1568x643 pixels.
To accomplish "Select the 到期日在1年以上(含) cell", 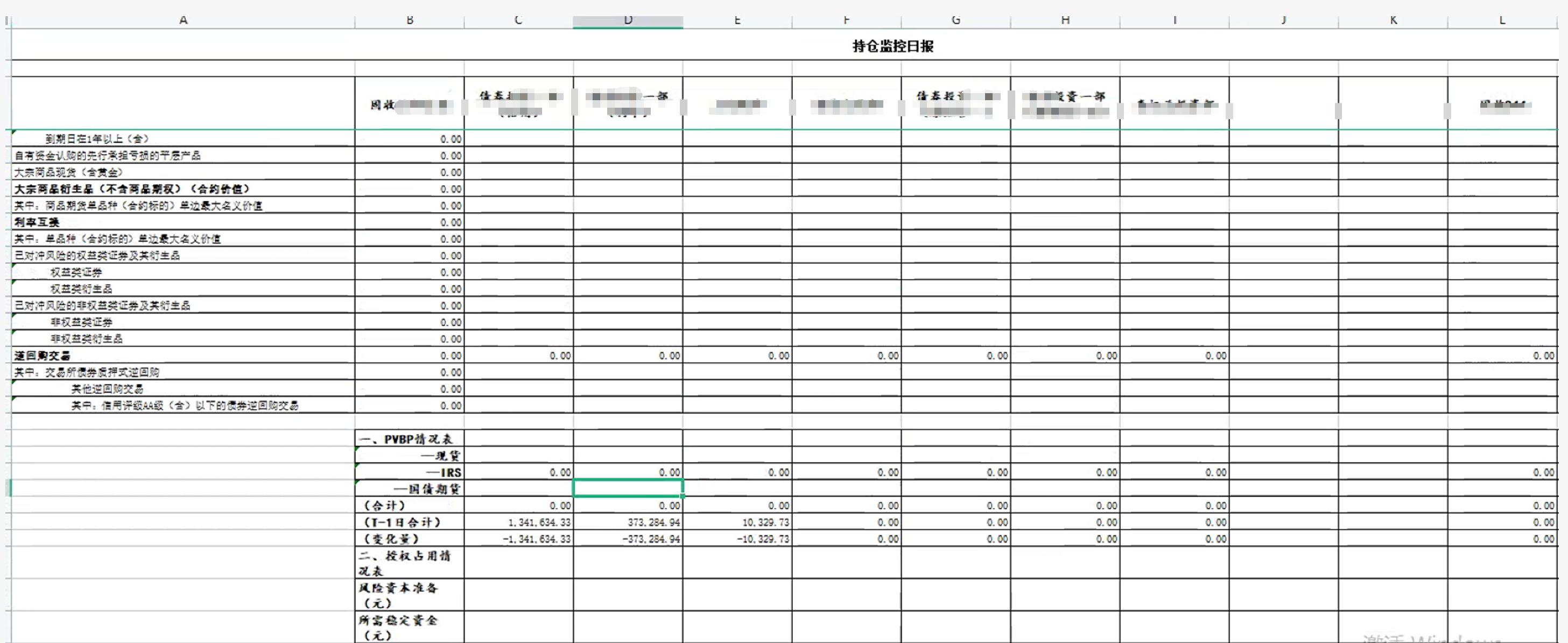I will (97, 139).
